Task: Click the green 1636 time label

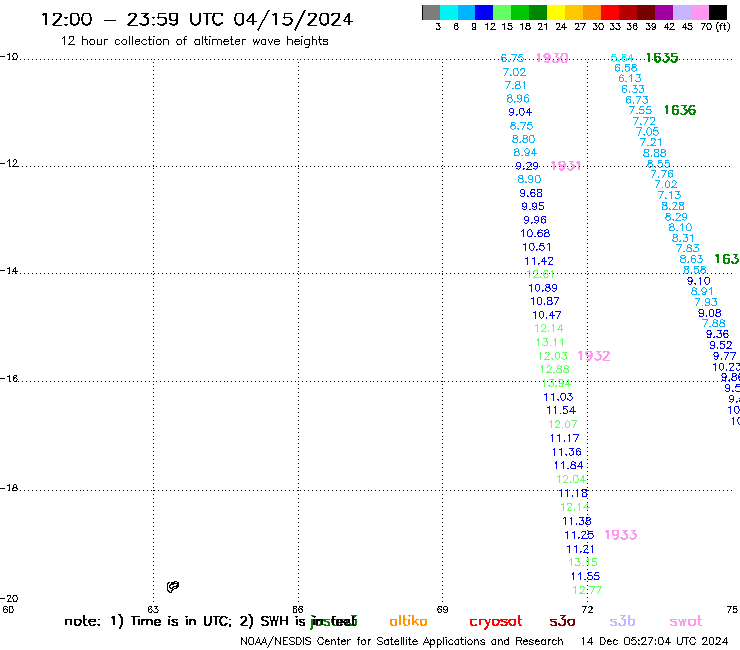Action: [x=680, y=110]
